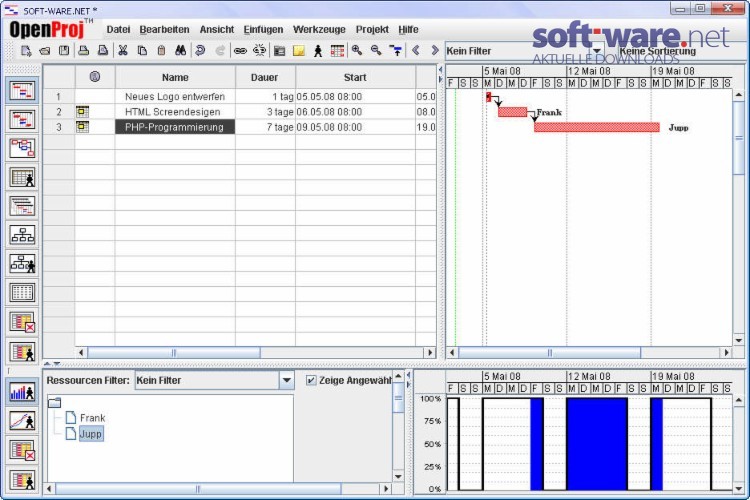Switch to Tracking Gantt view in sidebar

coord(22,120)
